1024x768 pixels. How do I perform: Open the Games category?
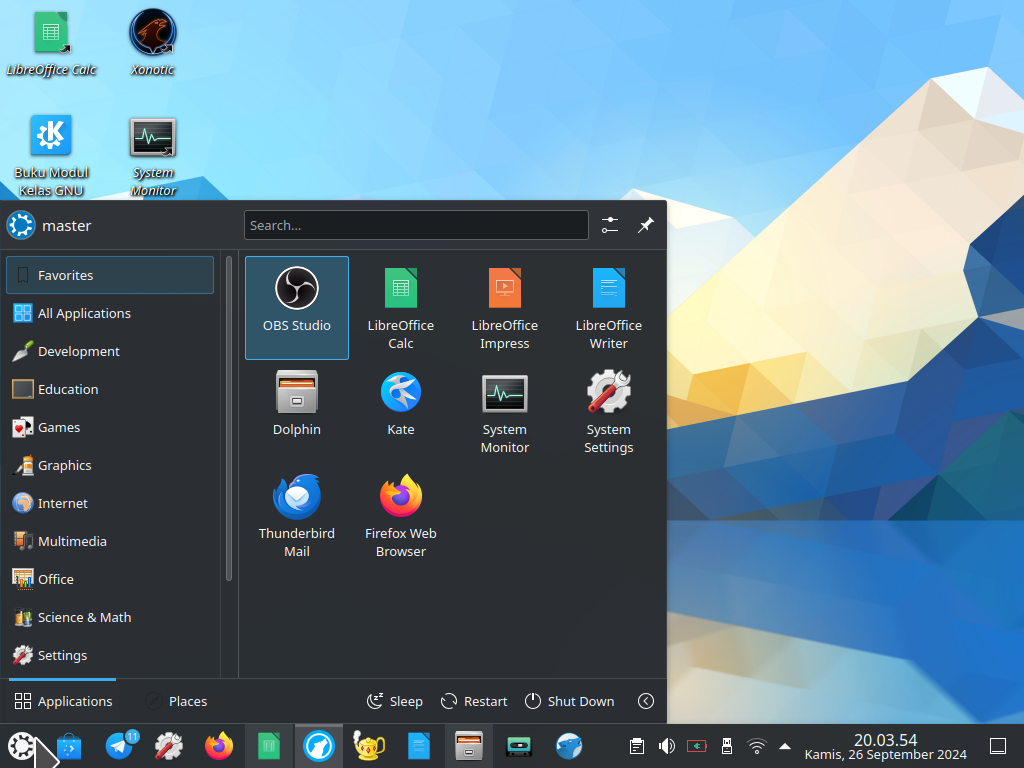coord(110,427)
